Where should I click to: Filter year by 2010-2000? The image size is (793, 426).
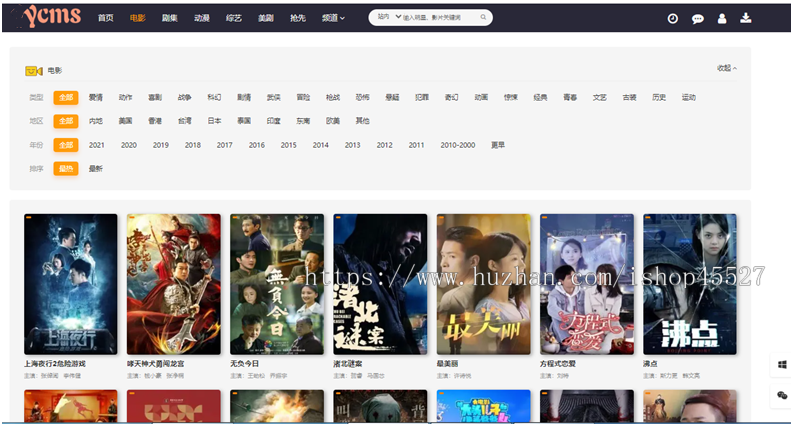(x=458, y=145)
